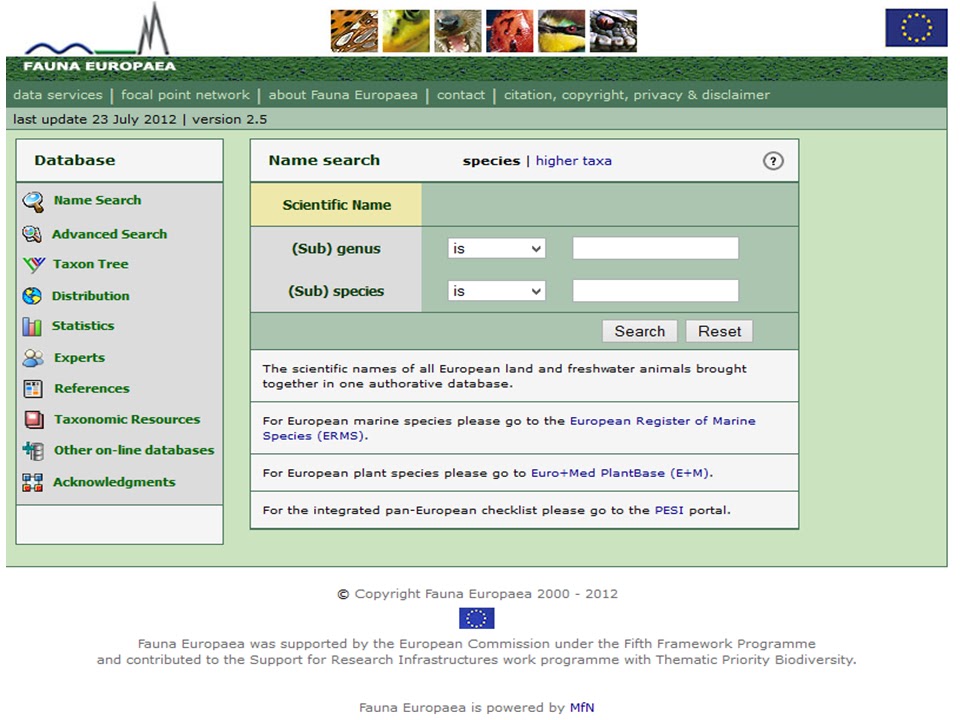Screen dimensions: 960x720
Task: Click the Acknowledgments grid icon
Action: (x=32, y=482)
